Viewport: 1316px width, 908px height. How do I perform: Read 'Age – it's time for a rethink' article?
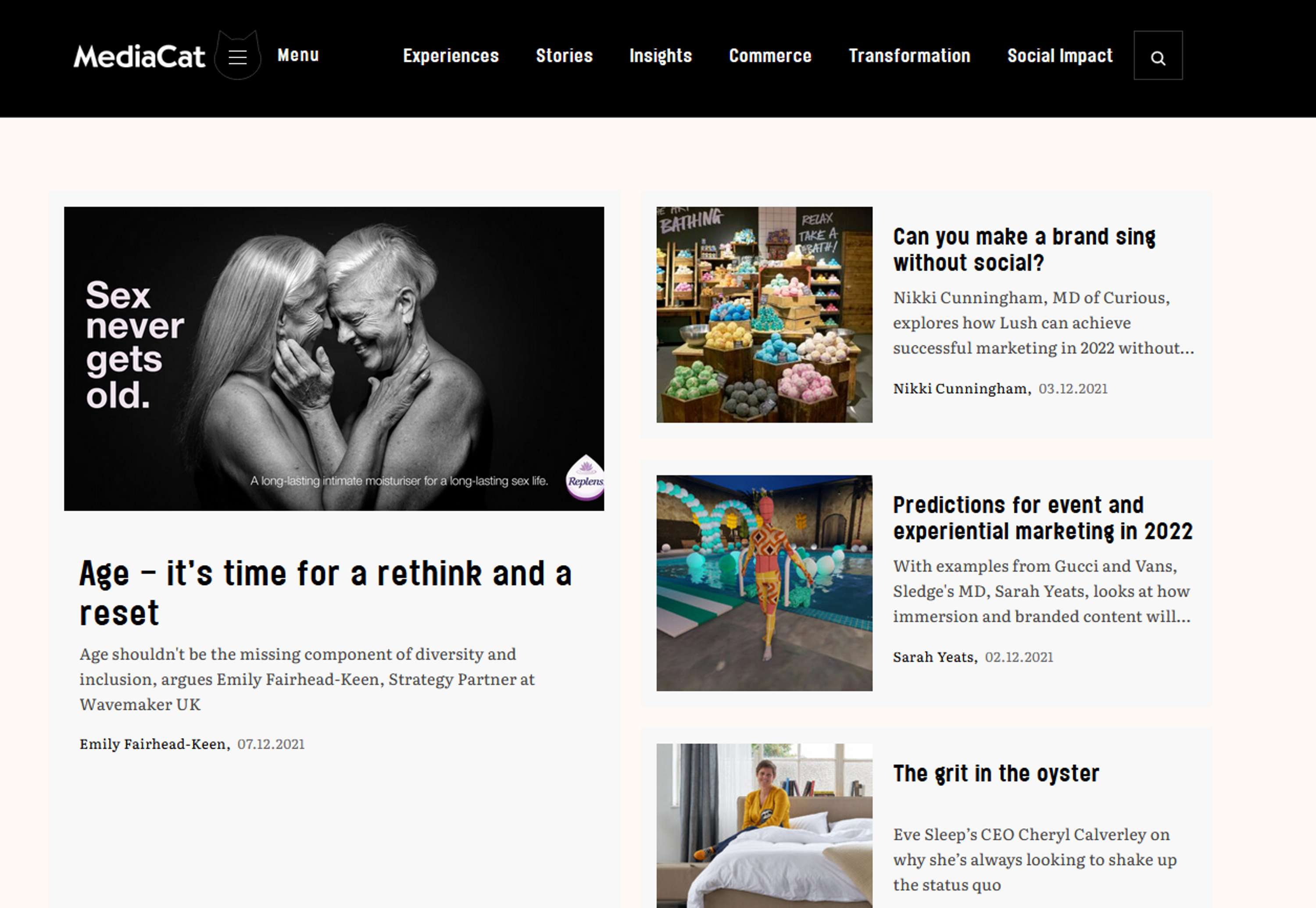point(325,592)
